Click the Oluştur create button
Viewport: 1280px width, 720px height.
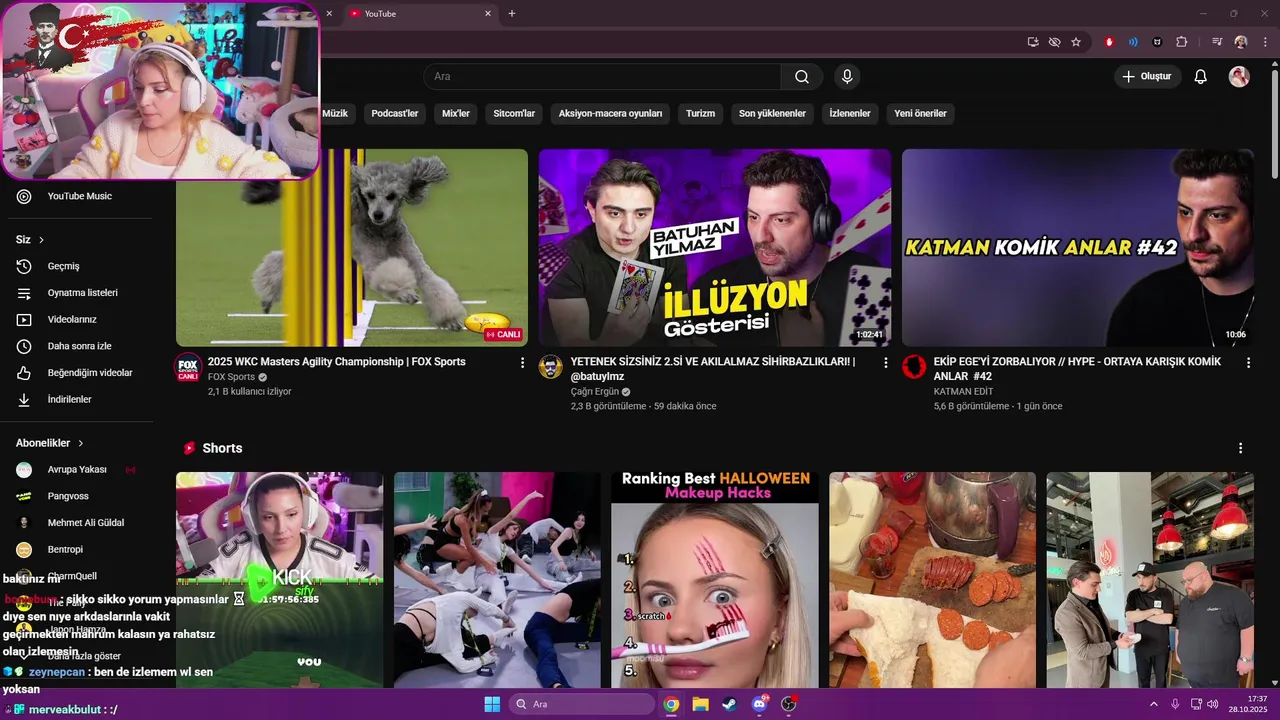1147,77
